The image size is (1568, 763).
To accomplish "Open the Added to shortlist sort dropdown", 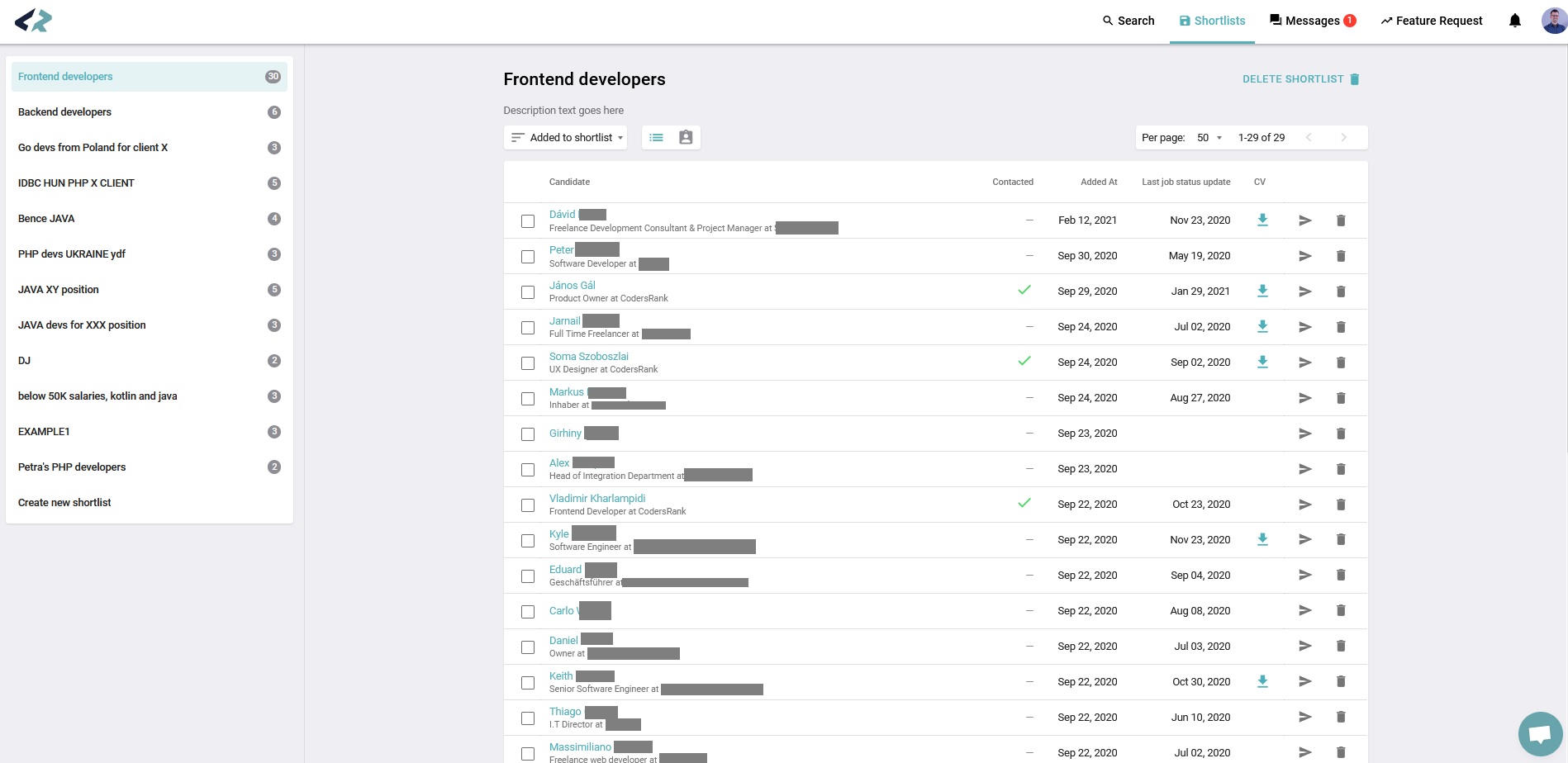I will 566,138.
